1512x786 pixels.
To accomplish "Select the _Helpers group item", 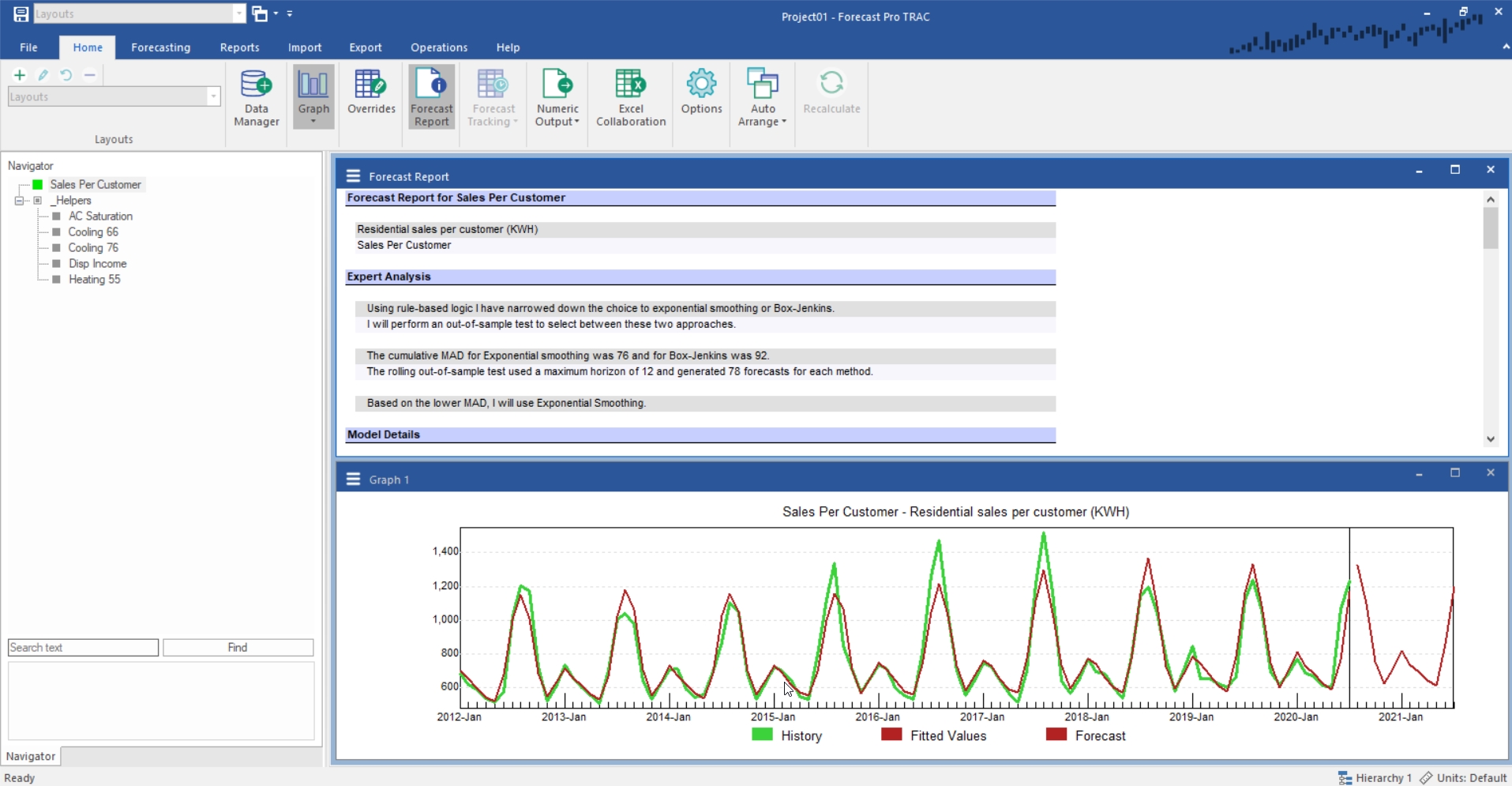I will click(71, 201).
